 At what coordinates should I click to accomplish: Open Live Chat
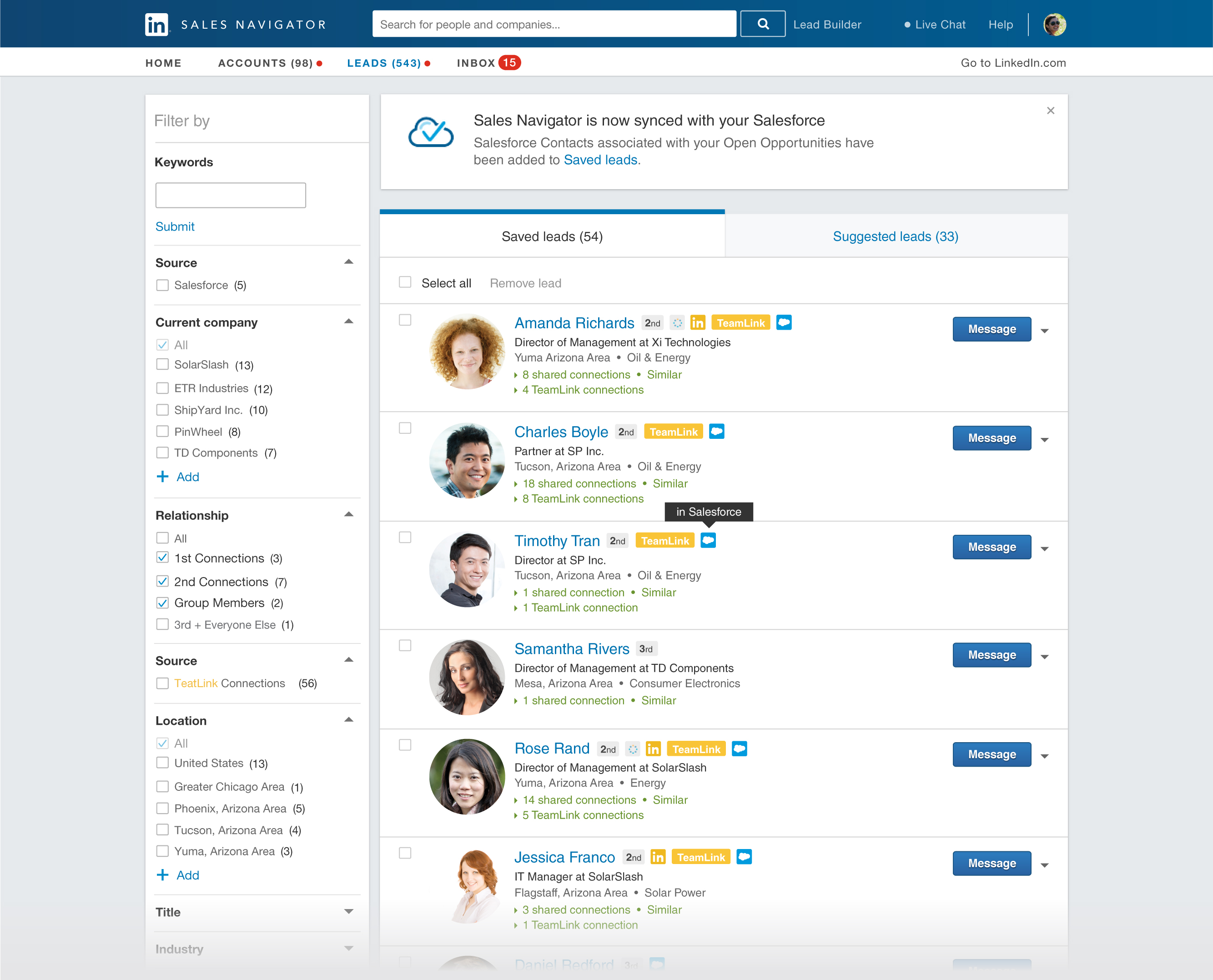tap(935, 24)
